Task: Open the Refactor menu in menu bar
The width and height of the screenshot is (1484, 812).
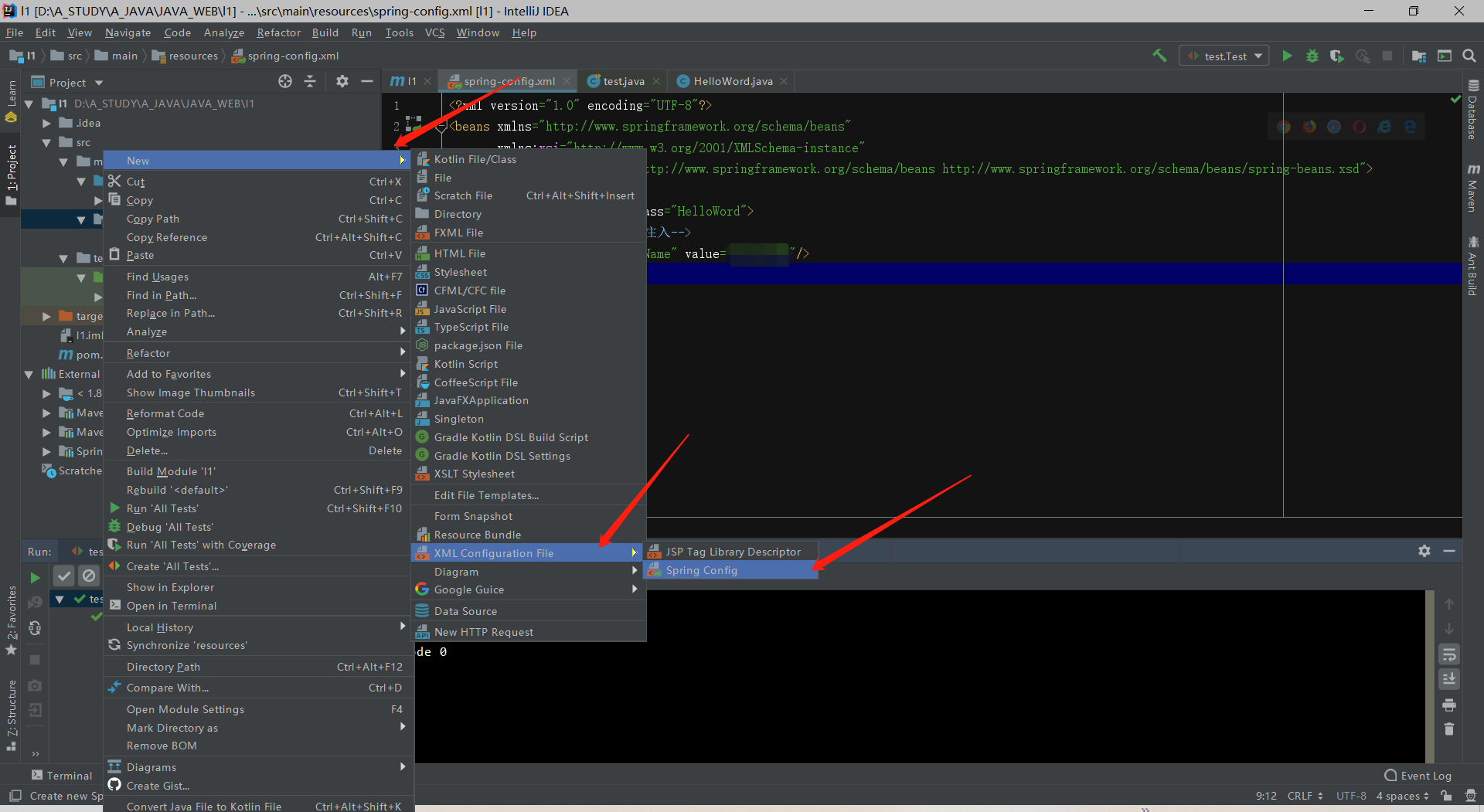Action: (278, 32)
